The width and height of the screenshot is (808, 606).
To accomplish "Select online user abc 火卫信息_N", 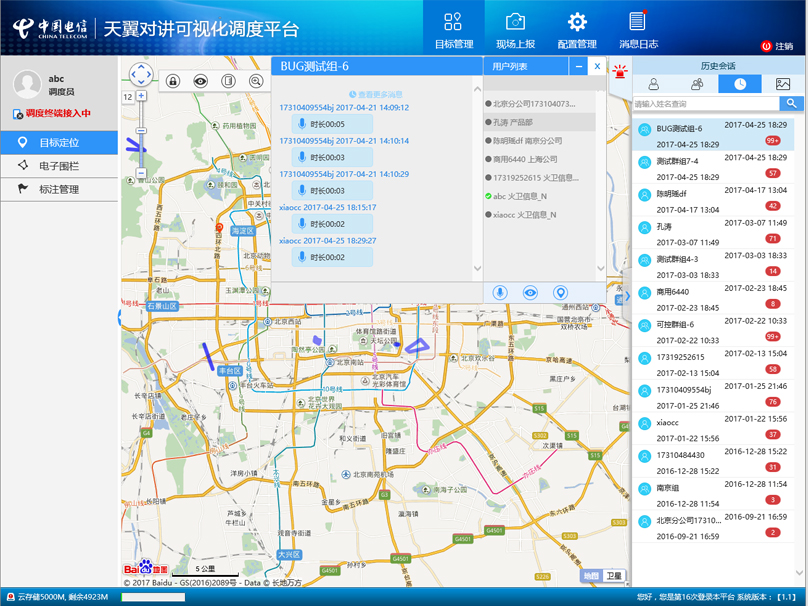I will [x=540, y=196].
